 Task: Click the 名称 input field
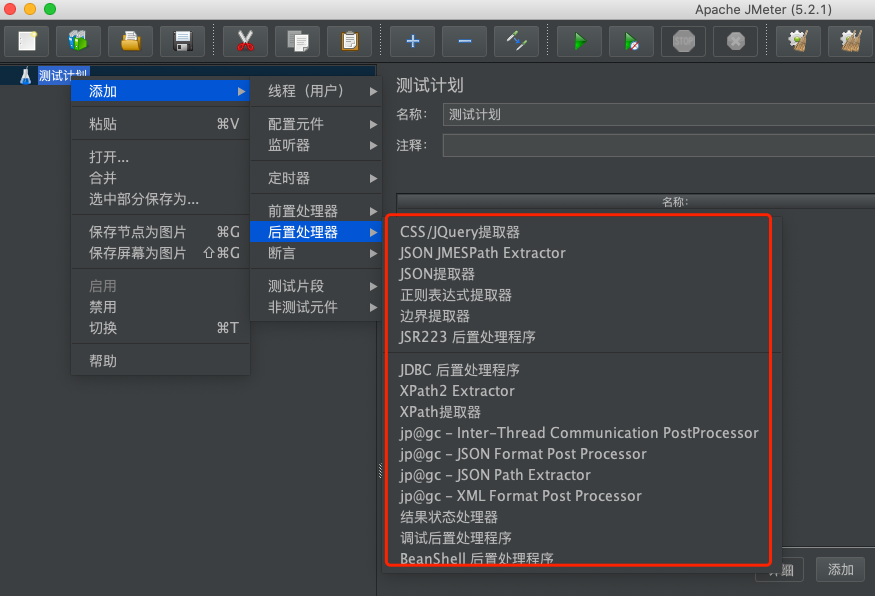coord(659,114)
